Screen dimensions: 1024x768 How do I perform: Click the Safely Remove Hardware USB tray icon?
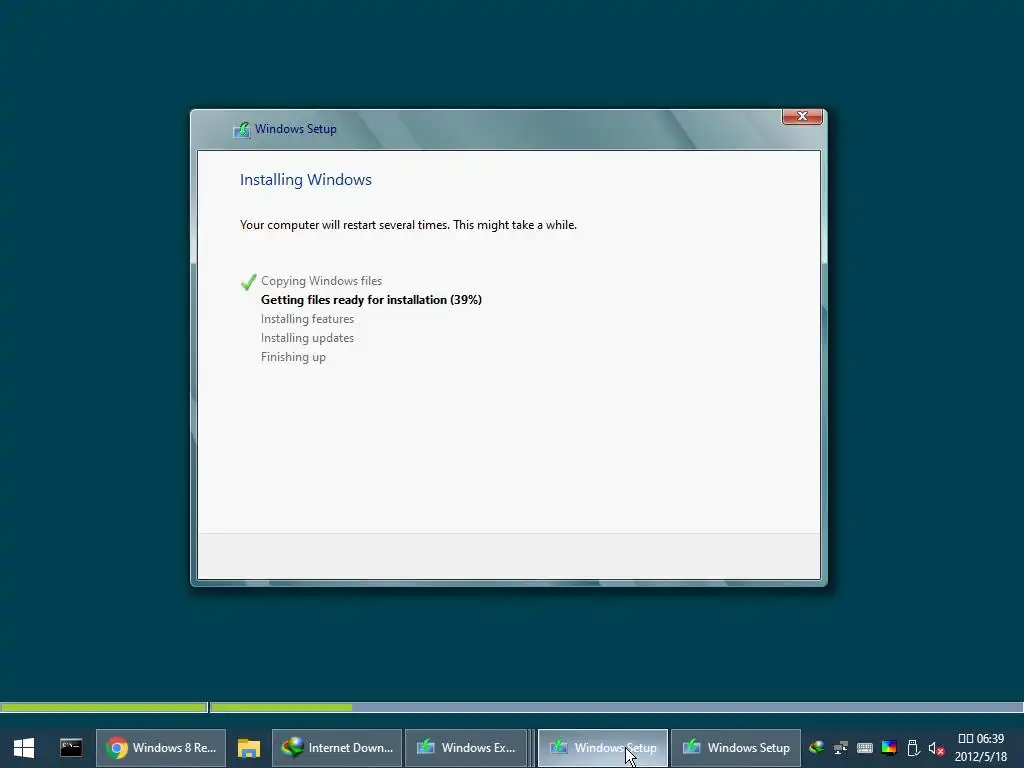tap(913, 748)
